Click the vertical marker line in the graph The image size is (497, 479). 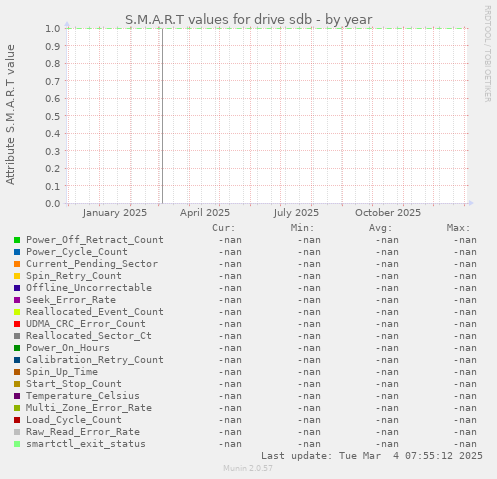(162, 116)
